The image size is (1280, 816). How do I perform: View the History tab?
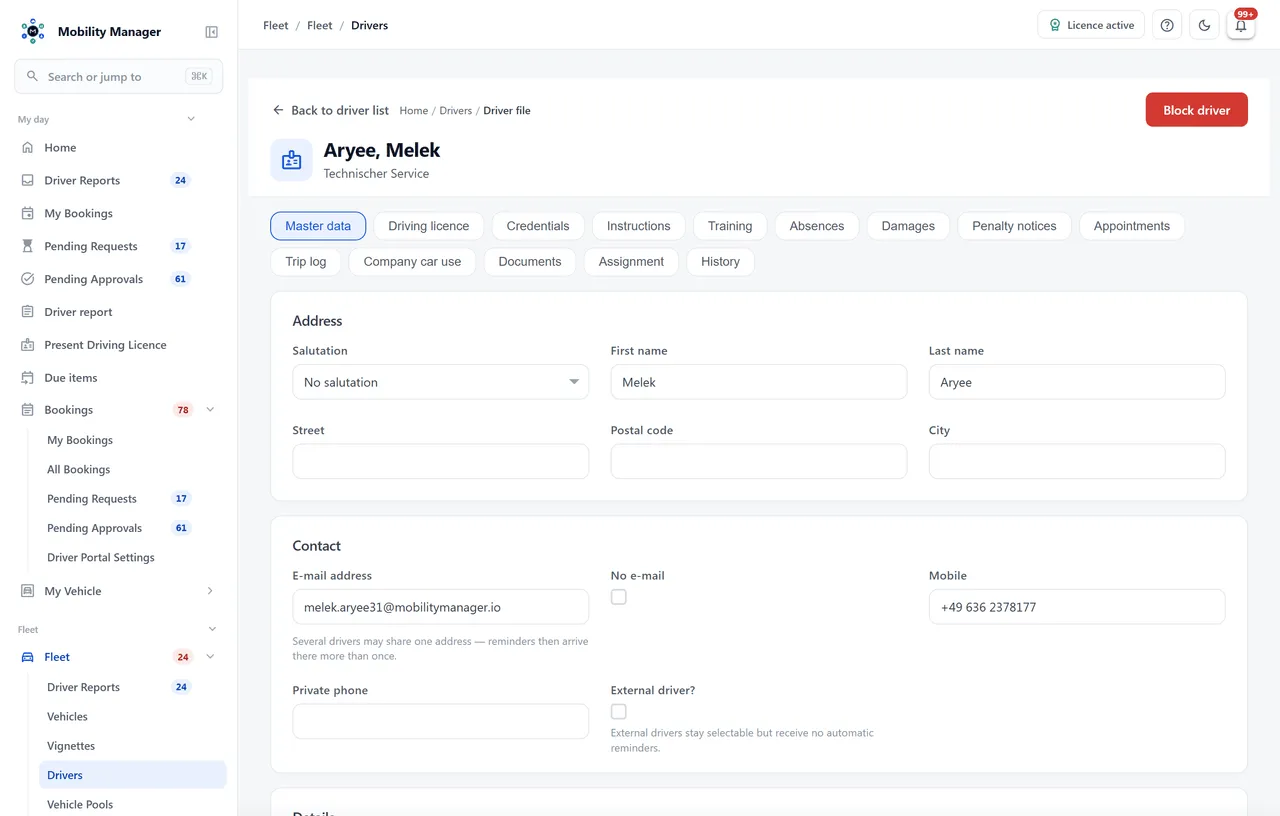coord(720,262)
